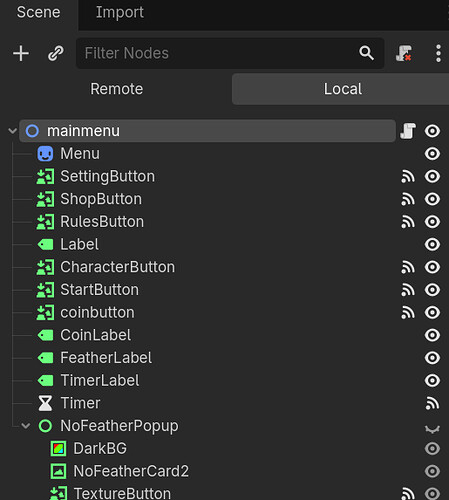Open the three-dot scene options menu
Image resolution: width=449 pixels, height=500 pixels.
pos(438,53)
